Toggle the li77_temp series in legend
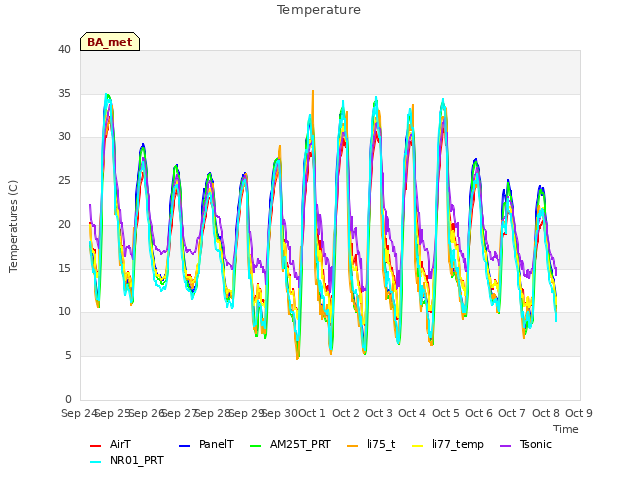Viewport: 640px width, 480px height. click(448, 444)
